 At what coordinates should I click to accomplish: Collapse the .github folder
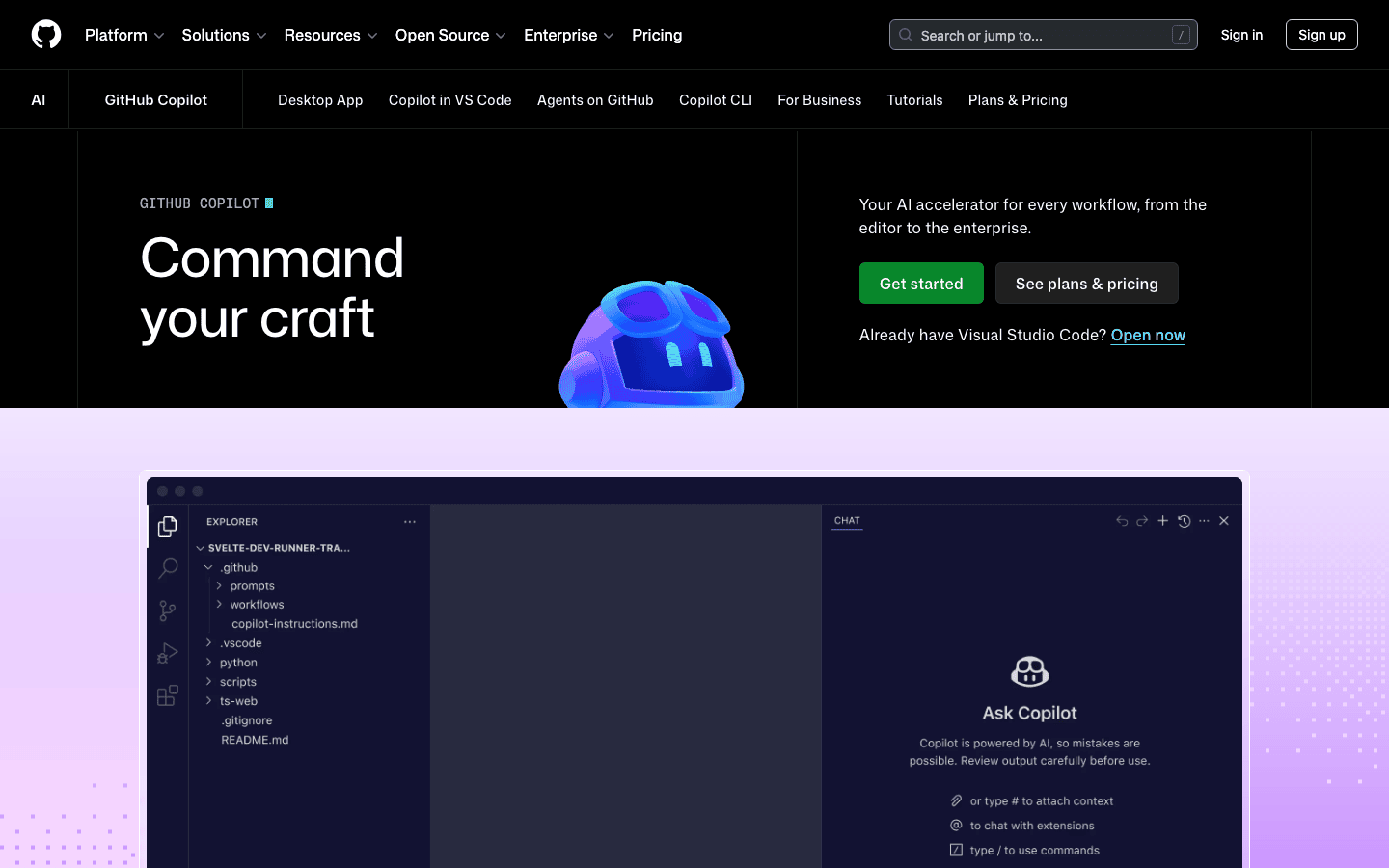tap(208, 568)
